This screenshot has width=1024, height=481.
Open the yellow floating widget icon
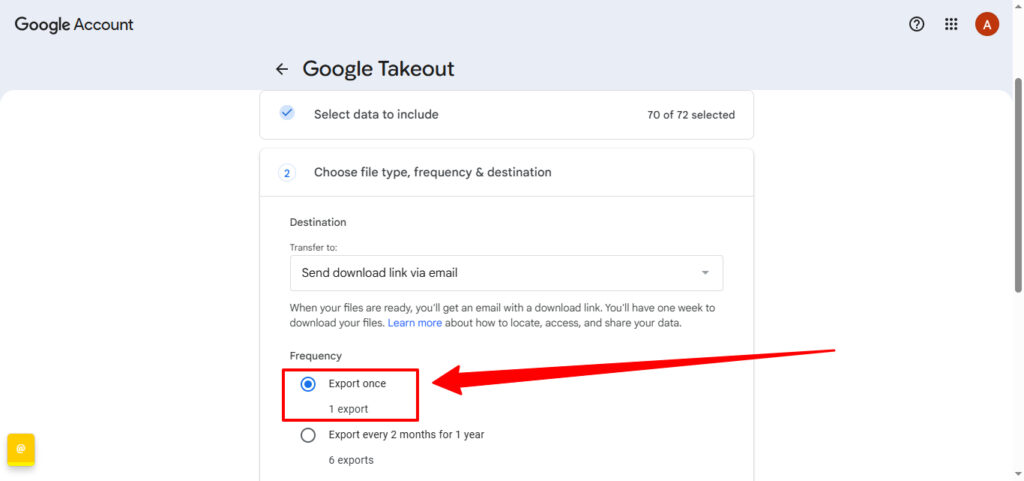pos(21,449)
